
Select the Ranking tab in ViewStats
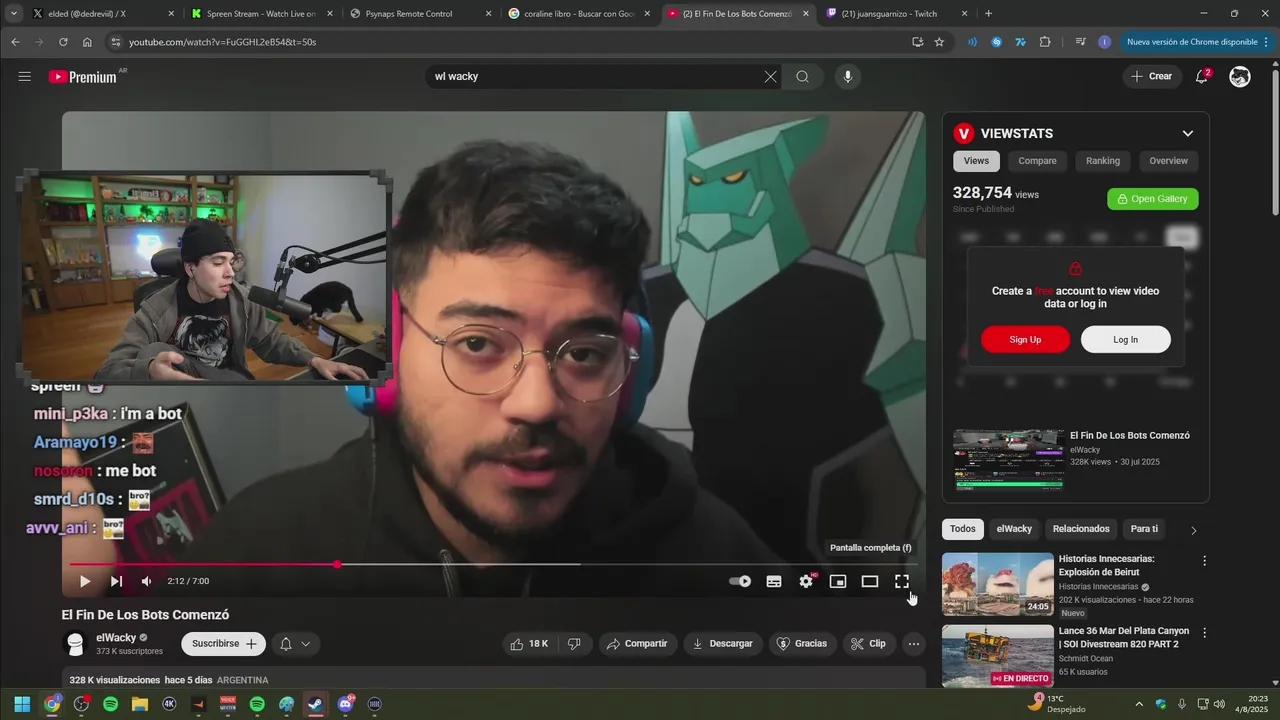pyautogui.click(x=1103, y=161)
